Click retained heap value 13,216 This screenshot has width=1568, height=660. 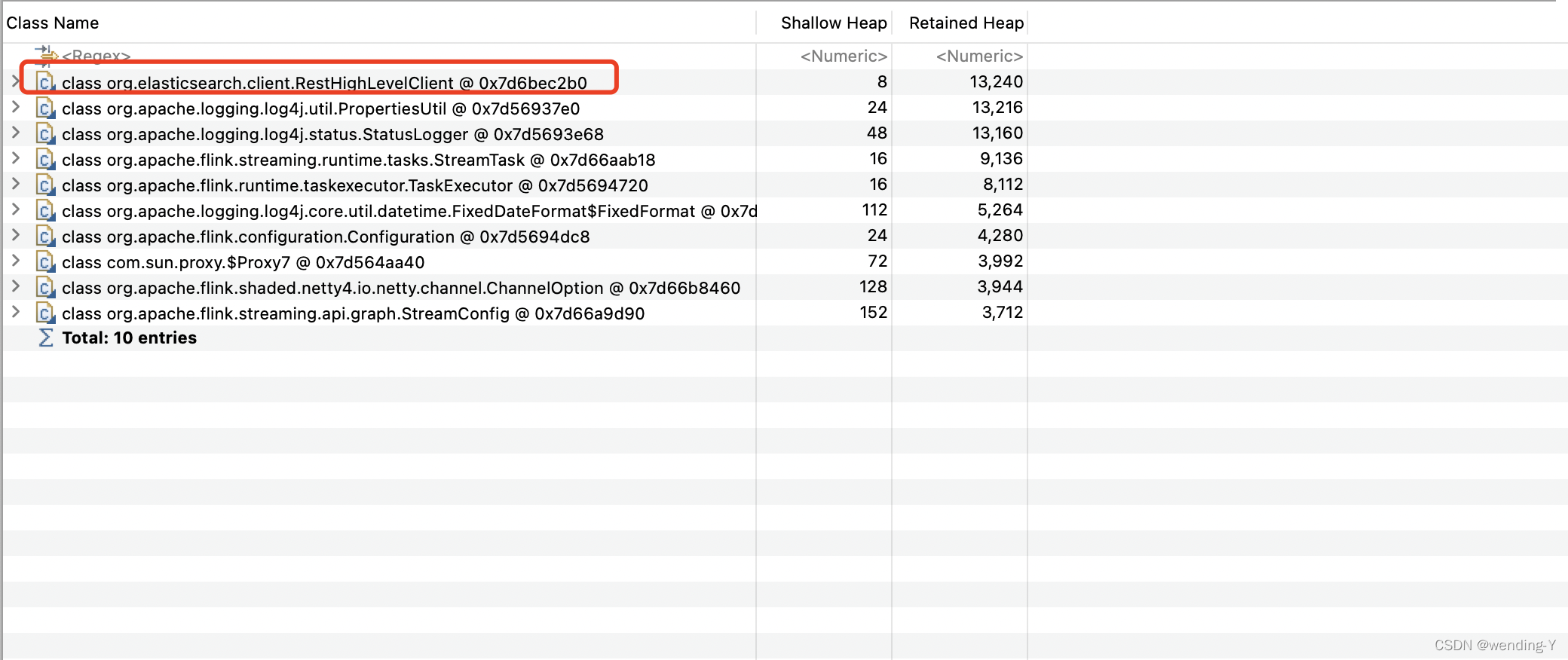coord(997,107)
